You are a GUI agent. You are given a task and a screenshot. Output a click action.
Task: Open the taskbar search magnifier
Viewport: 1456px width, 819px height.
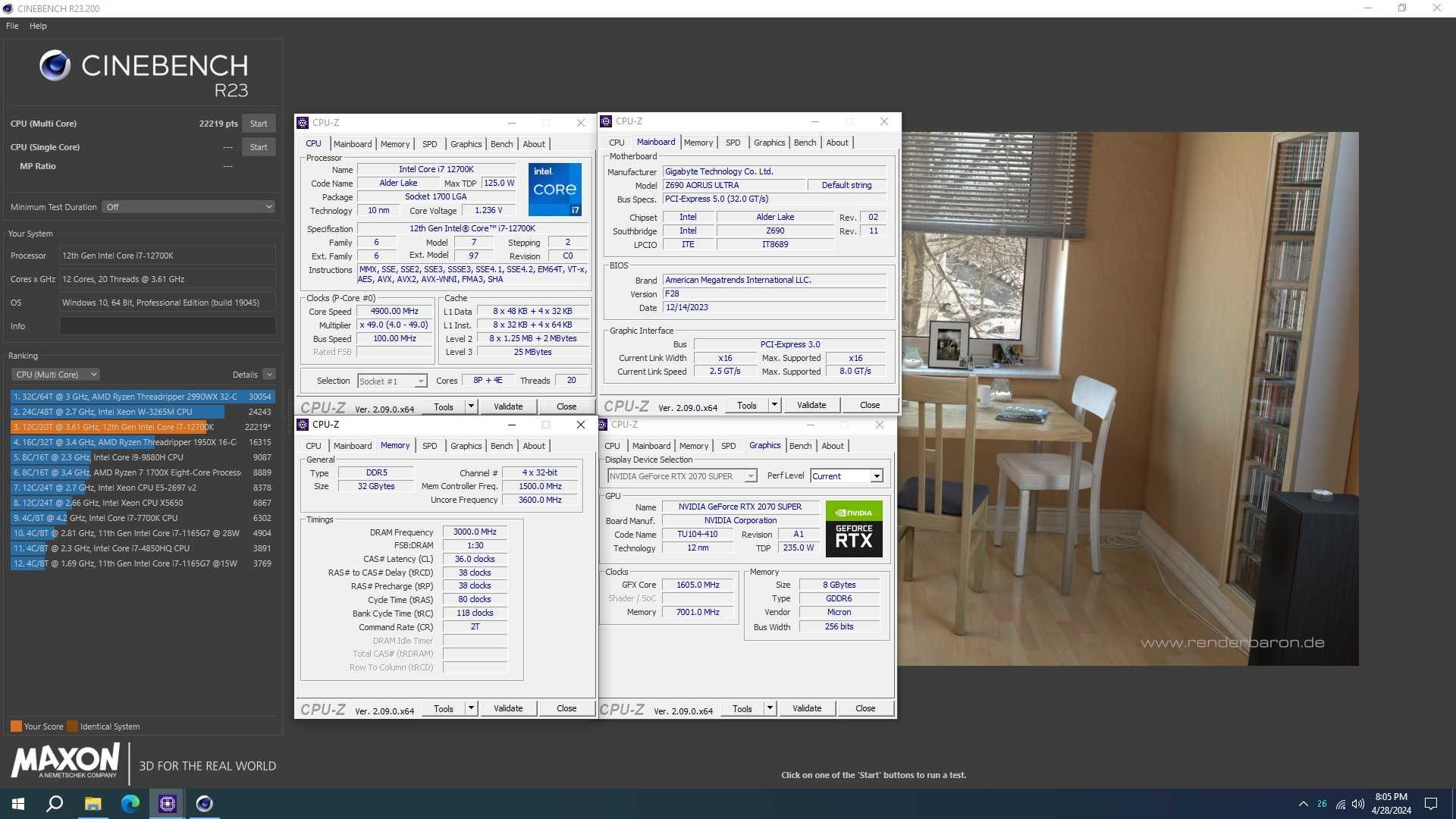tap(55, 804)
